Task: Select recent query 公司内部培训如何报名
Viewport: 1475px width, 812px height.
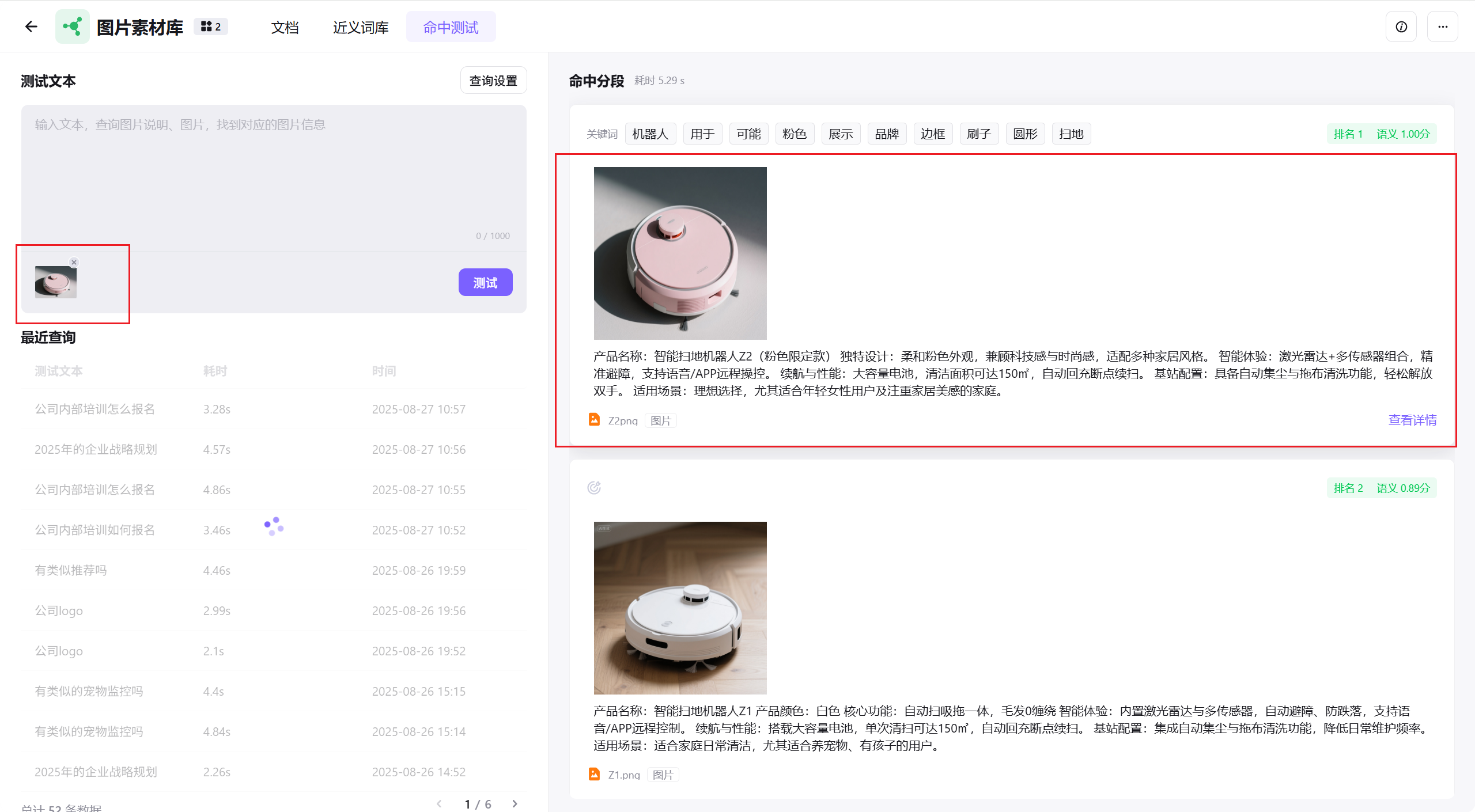Action: click(95, 530)
